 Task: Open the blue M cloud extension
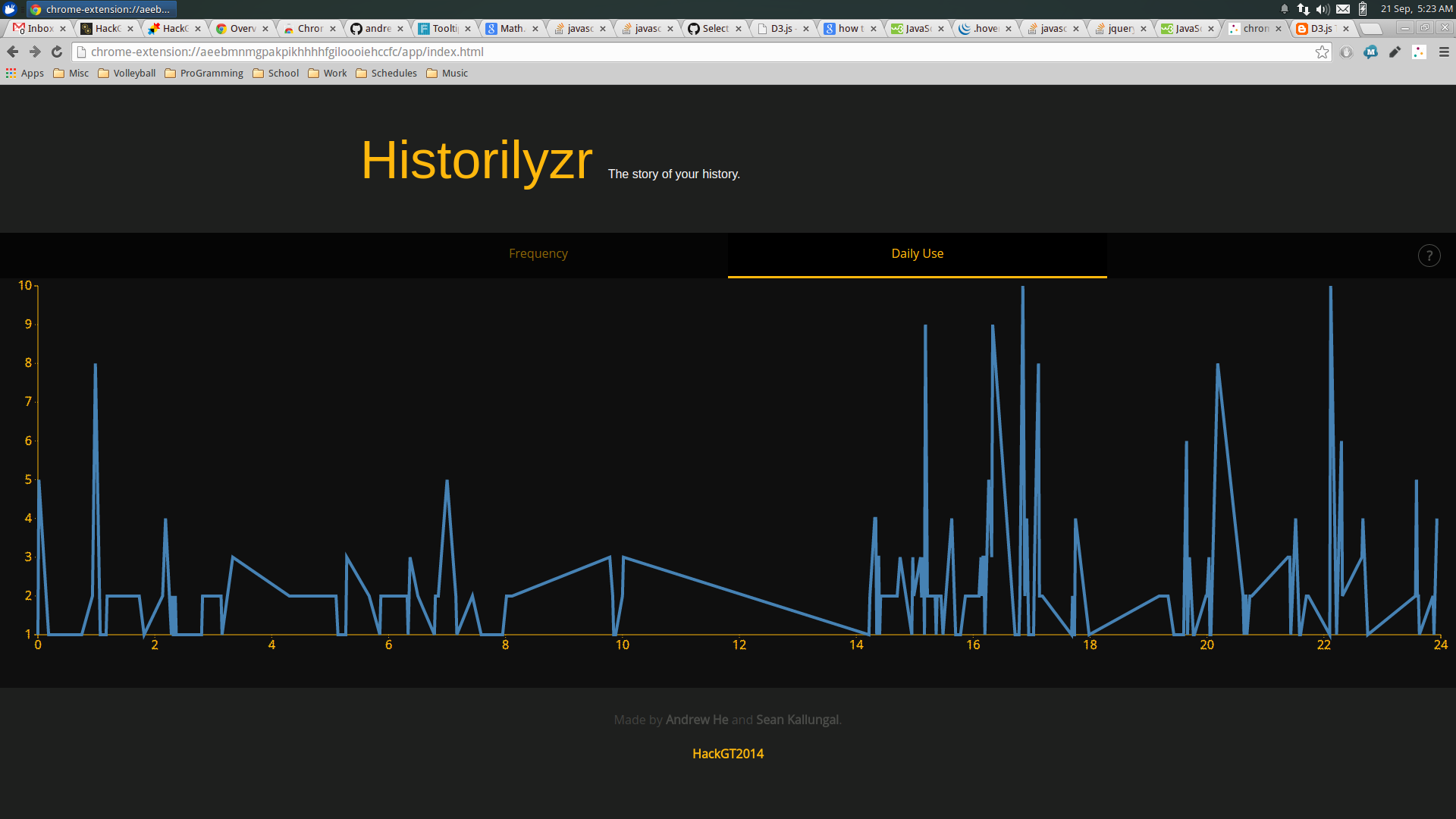1370,52
